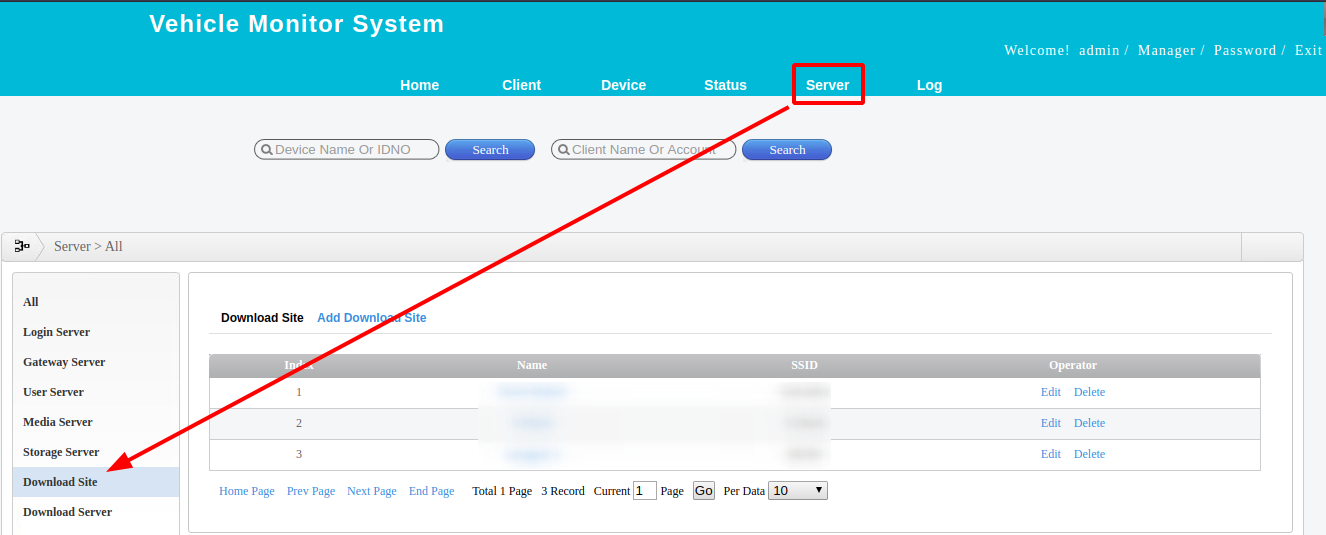The image size is (1326, 535).
Task: Select Login Server in the sidebar
Action: (56, 332)
